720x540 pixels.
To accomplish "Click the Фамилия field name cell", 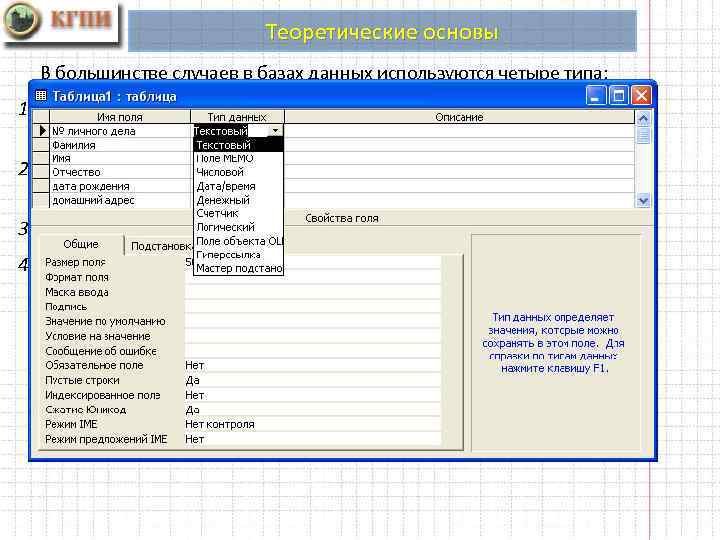I will (120, 145).
